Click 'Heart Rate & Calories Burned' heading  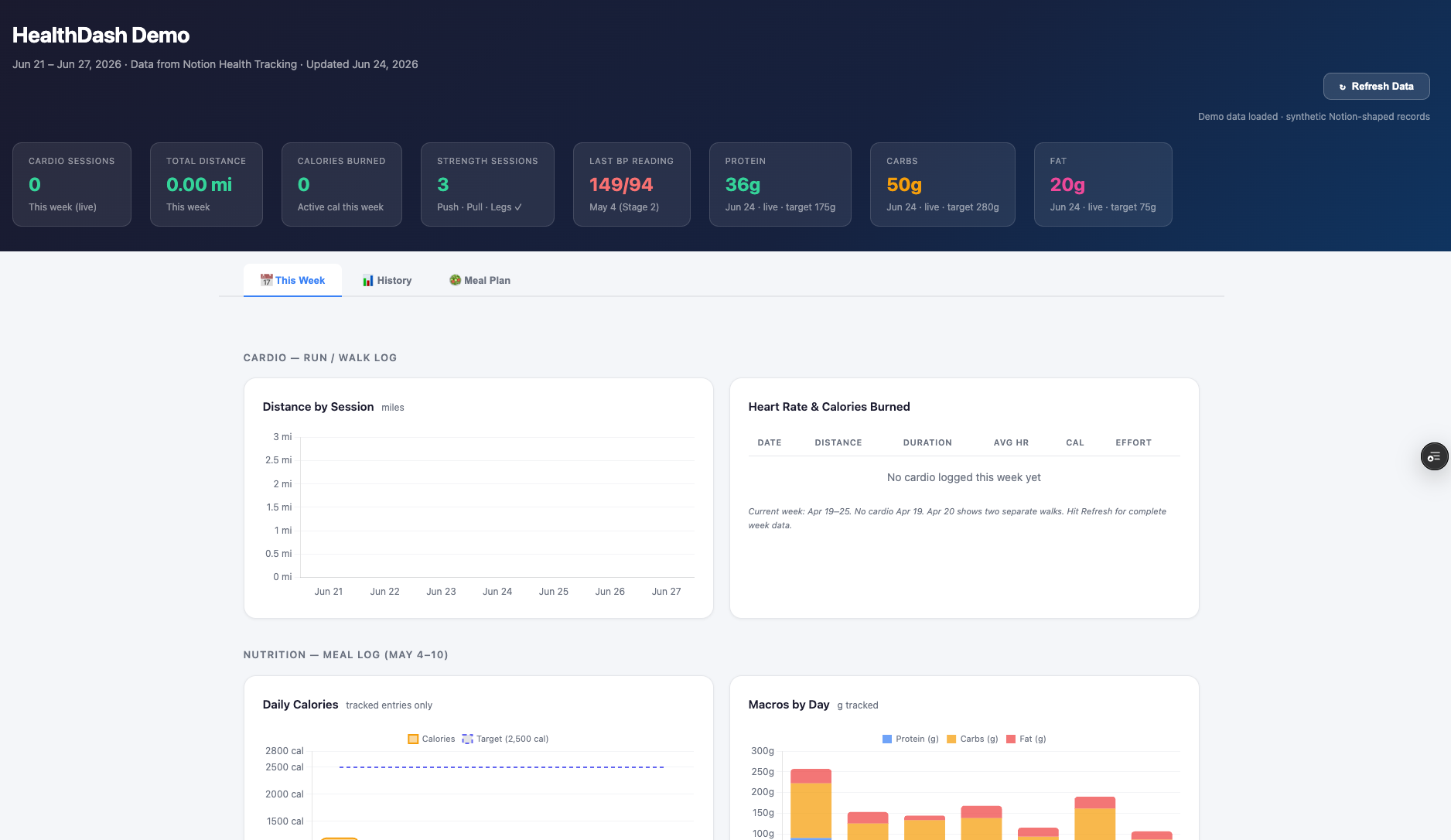[829, 407]
